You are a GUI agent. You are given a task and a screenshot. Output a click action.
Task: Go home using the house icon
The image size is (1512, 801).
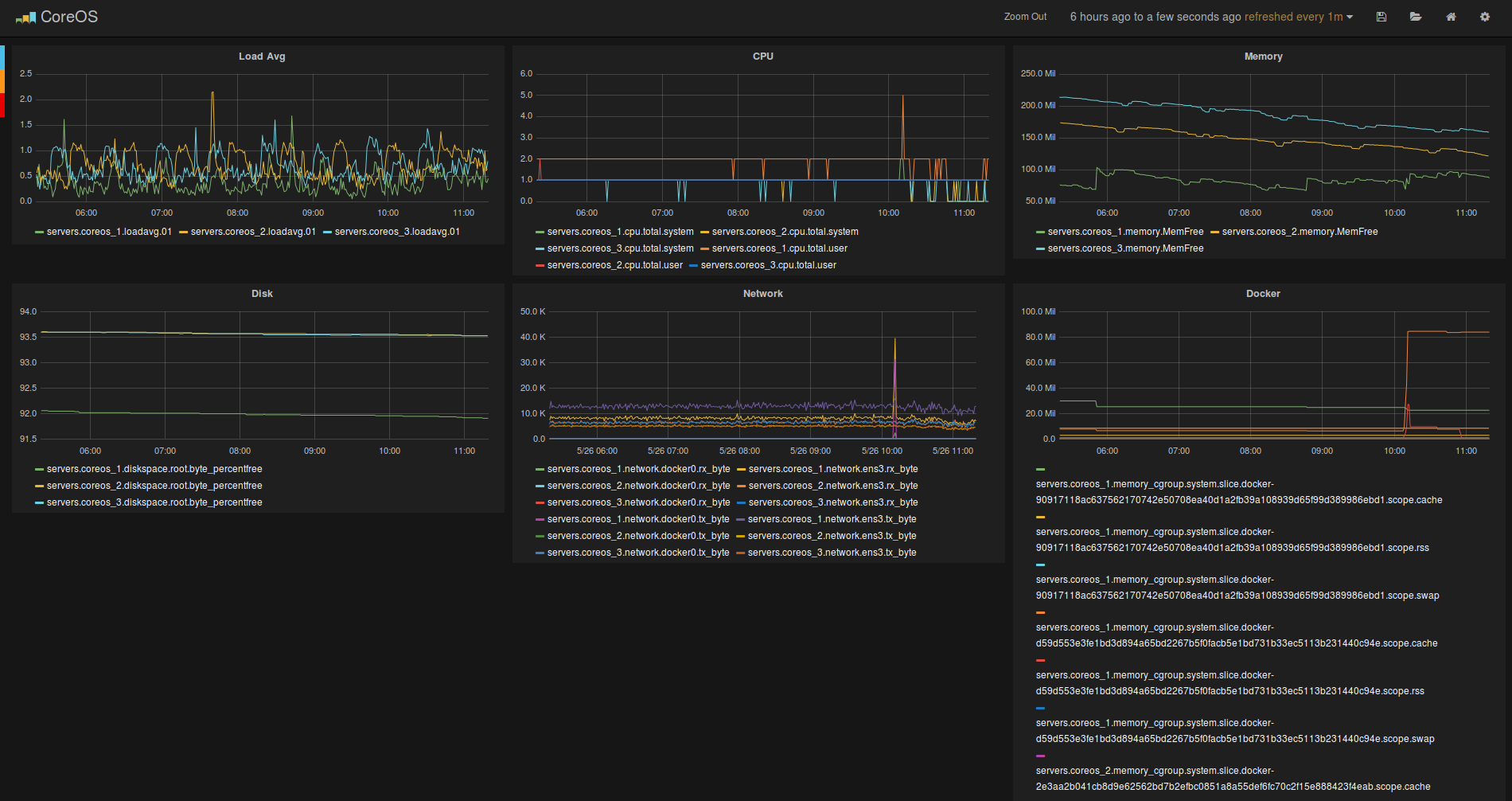point(1451,16)
